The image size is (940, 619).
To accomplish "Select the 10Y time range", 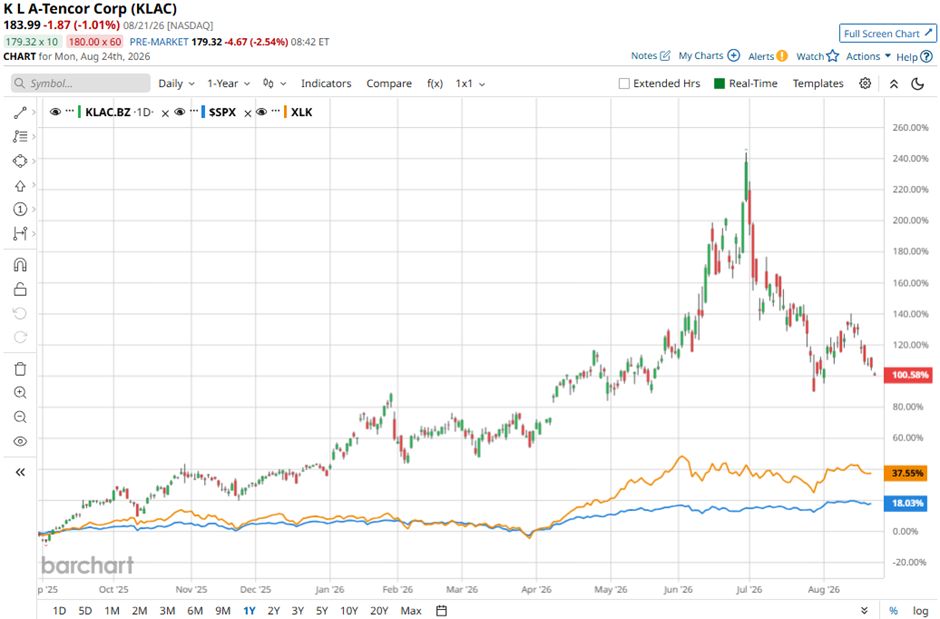I will [x=349, y=611].
